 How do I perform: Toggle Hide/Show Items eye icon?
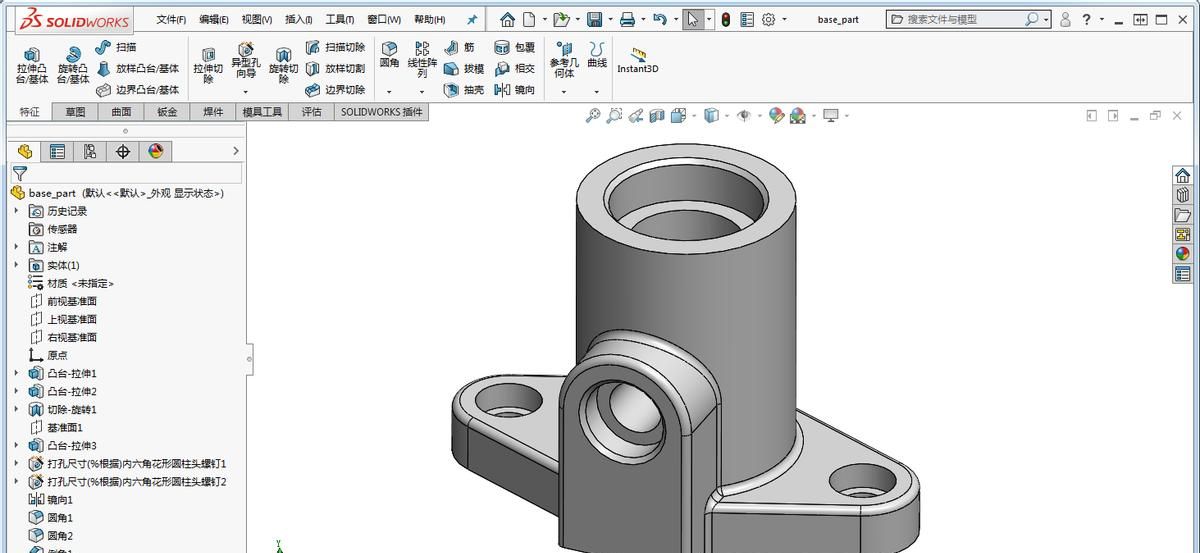pos(743,116)
